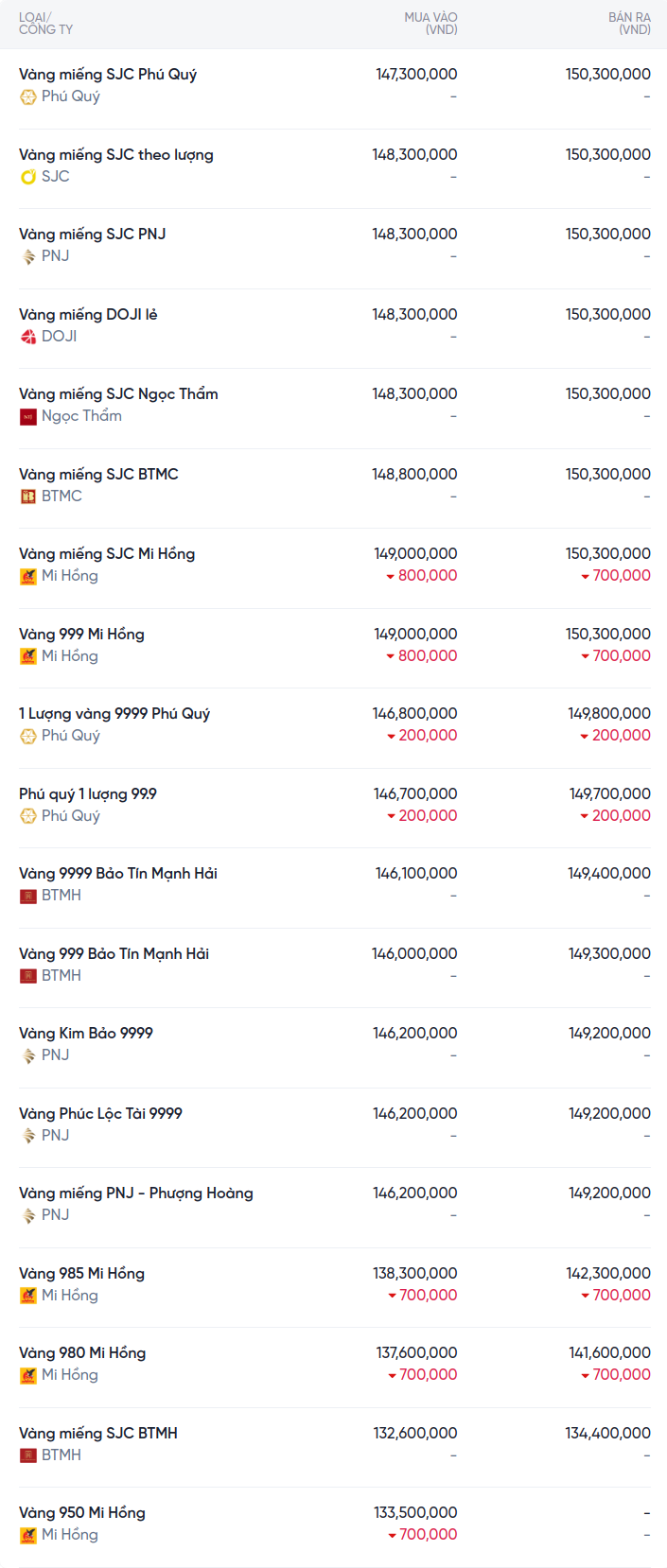Open Vàng miếng PNJ - Phượng Hoàng entry
667x1568 pixels.
pos(135,1193)
